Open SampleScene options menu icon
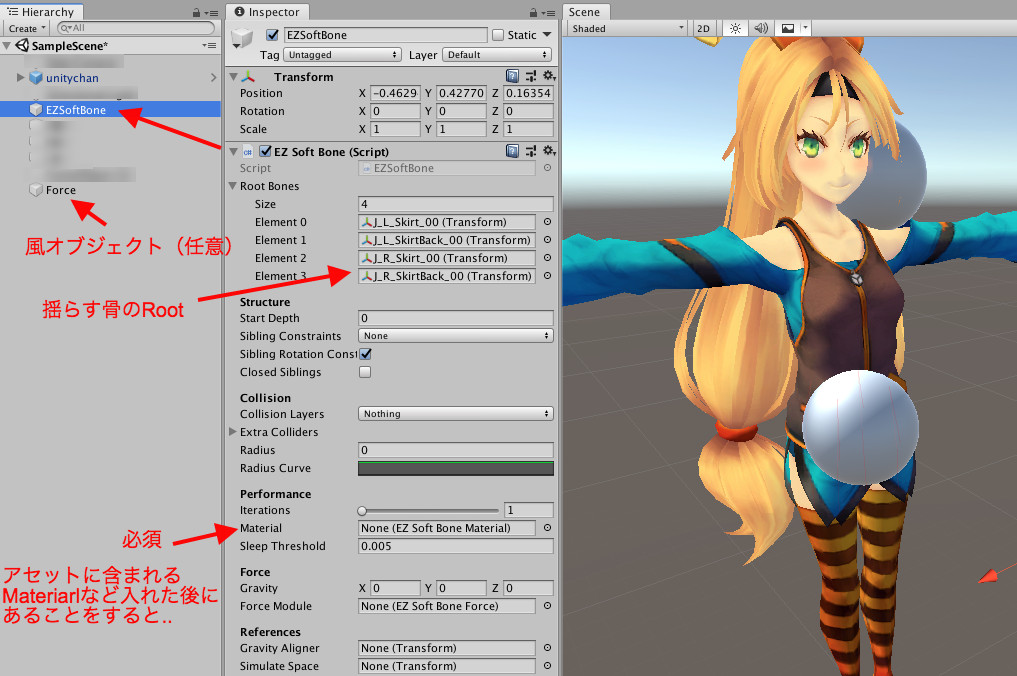This screenshot has width=1017, height=676. (209, 46)
